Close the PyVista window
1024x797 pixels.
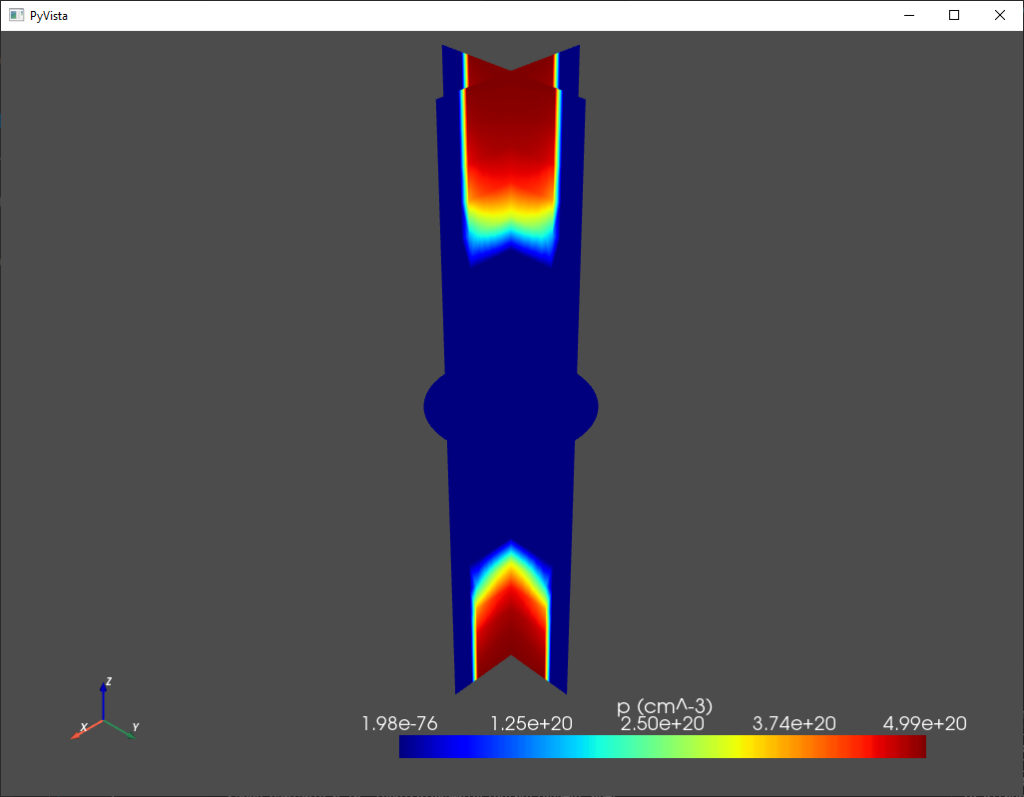[999, 15]
